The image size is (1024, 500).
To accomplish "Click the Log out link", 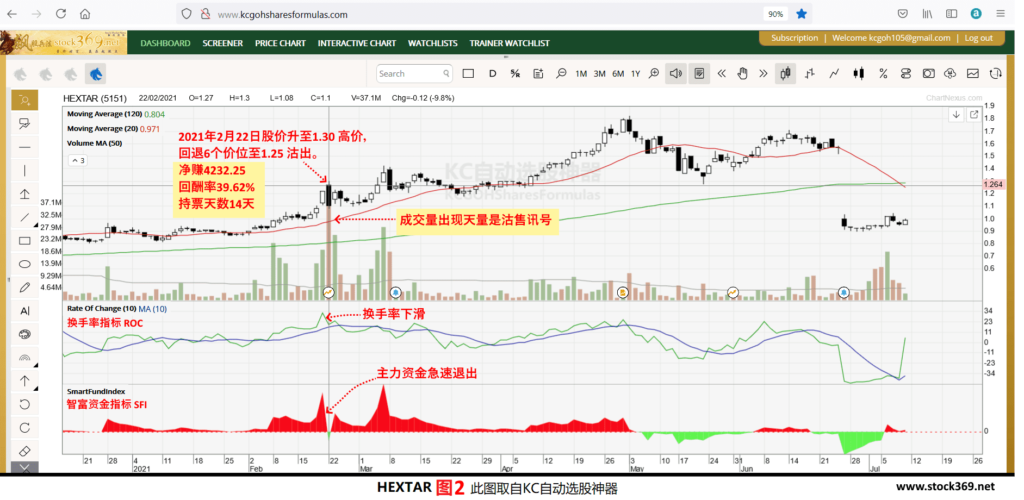I will tap(978, 38).
